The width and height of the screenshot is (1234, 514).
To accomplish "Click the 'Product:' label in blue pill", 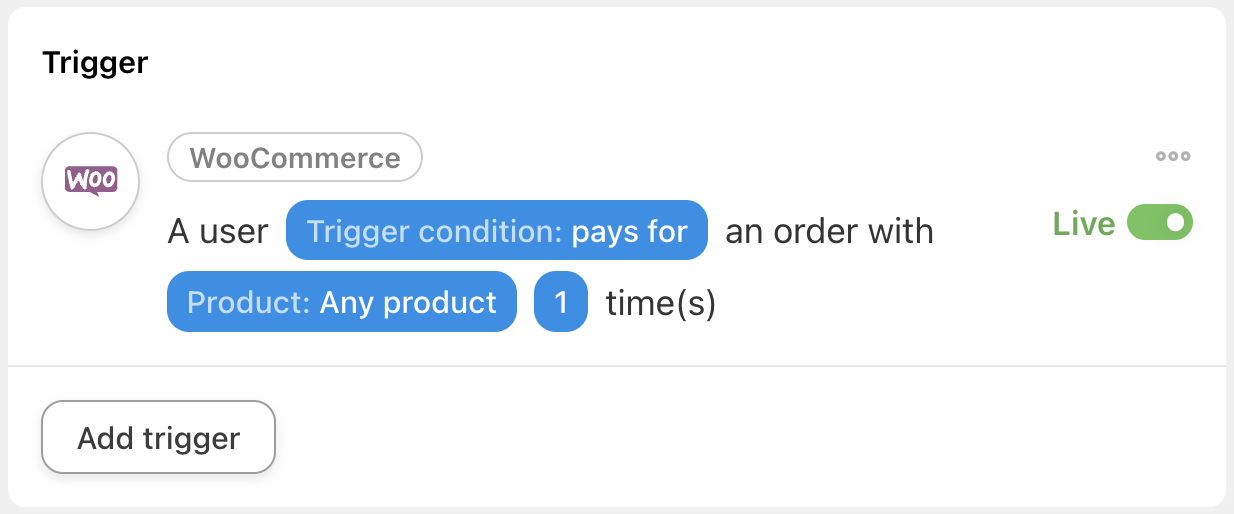I will 249,302.
